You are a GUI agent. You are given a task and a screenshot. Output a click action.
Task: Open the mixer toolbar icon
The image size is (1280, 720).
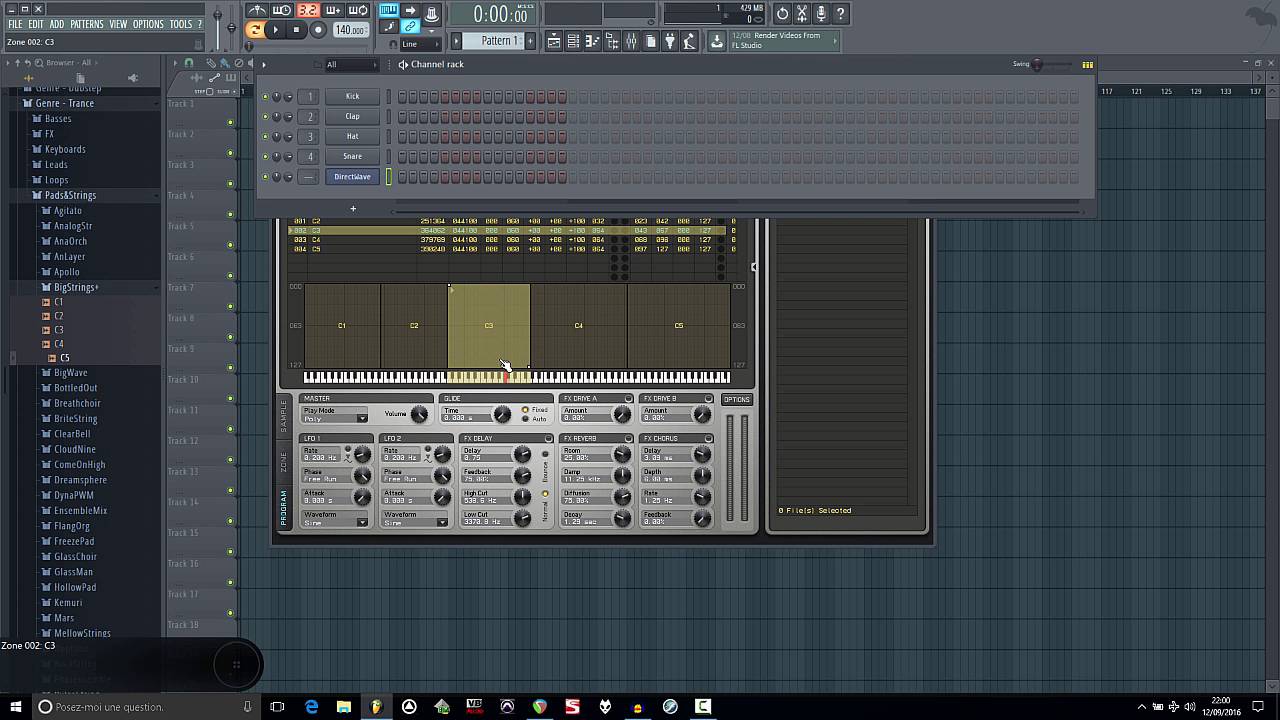tap(631, 41)
